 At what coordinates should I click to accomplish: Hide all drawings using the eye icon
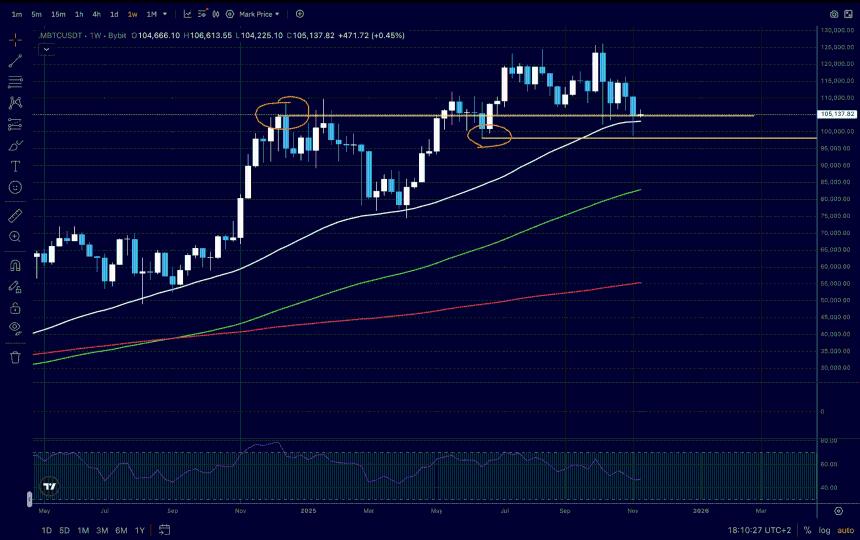click(15, 327)
